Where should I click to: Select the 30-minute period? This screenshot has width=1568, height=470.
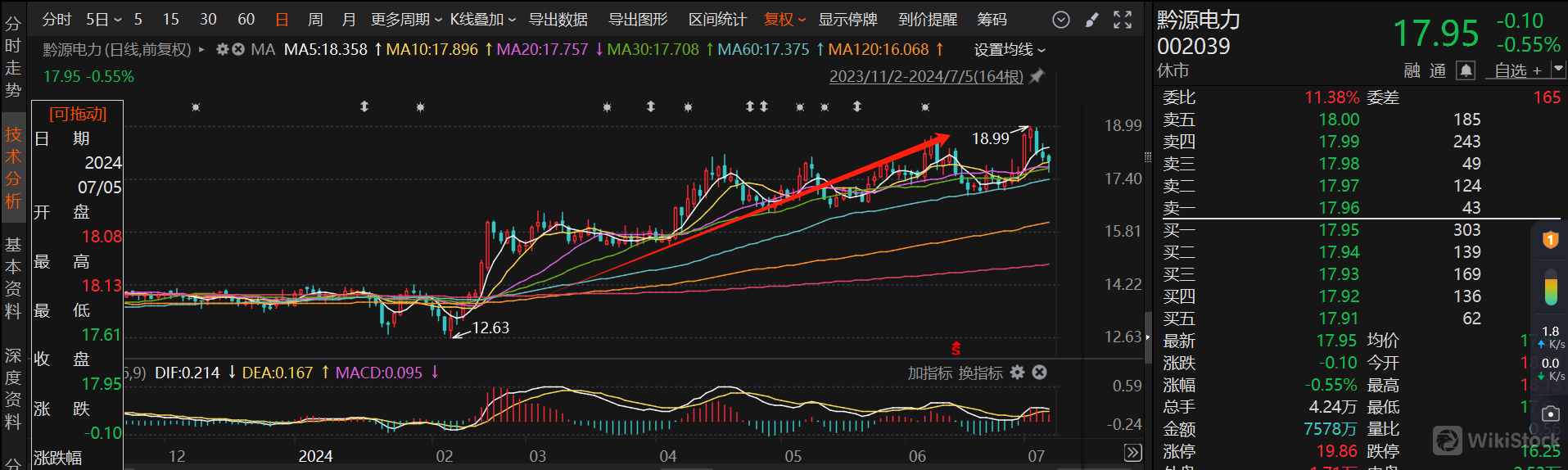click(208, 20)
